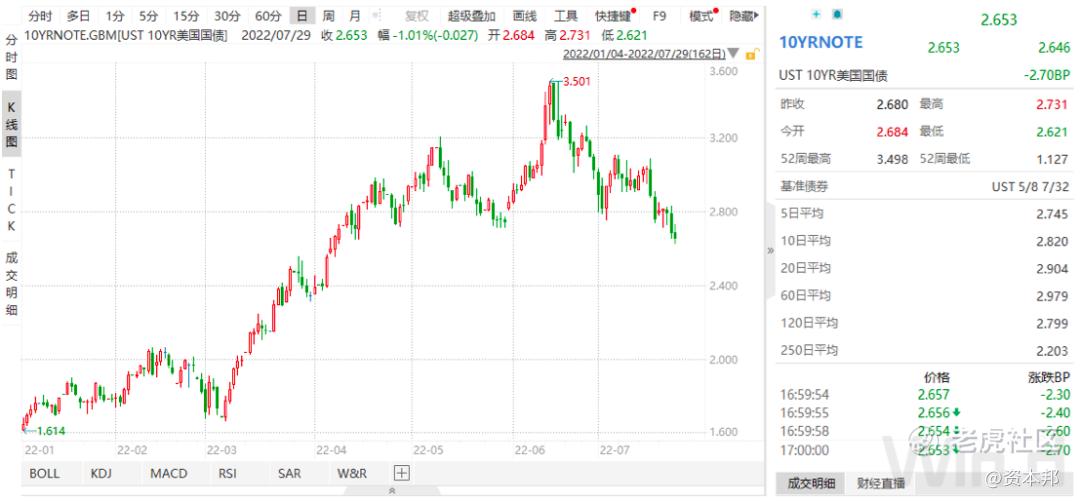Click the small icon left of 复权
Viewport: 1080px width, 503px height.
pos(376,16)
